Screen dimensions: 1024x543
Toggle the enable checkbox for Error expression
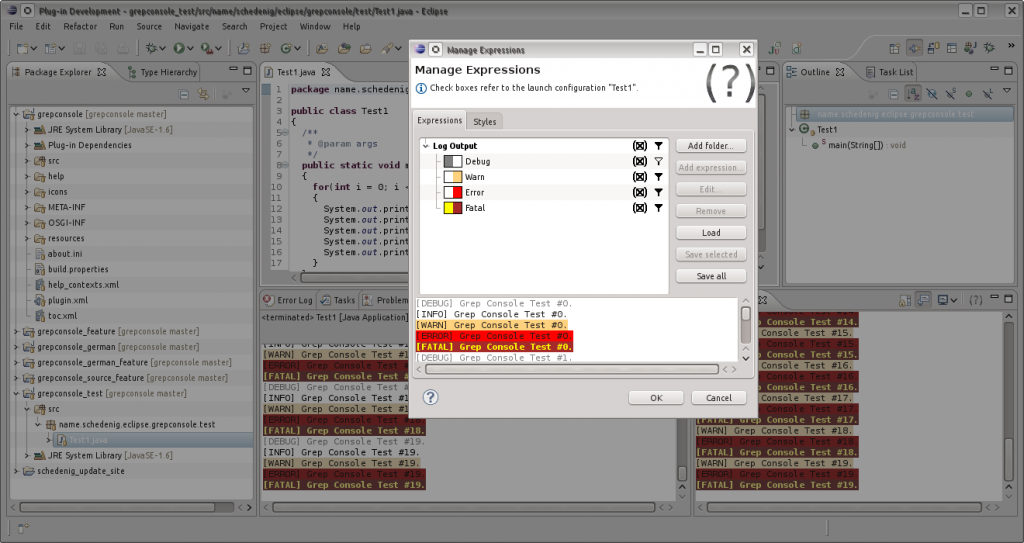coord(640,193)
